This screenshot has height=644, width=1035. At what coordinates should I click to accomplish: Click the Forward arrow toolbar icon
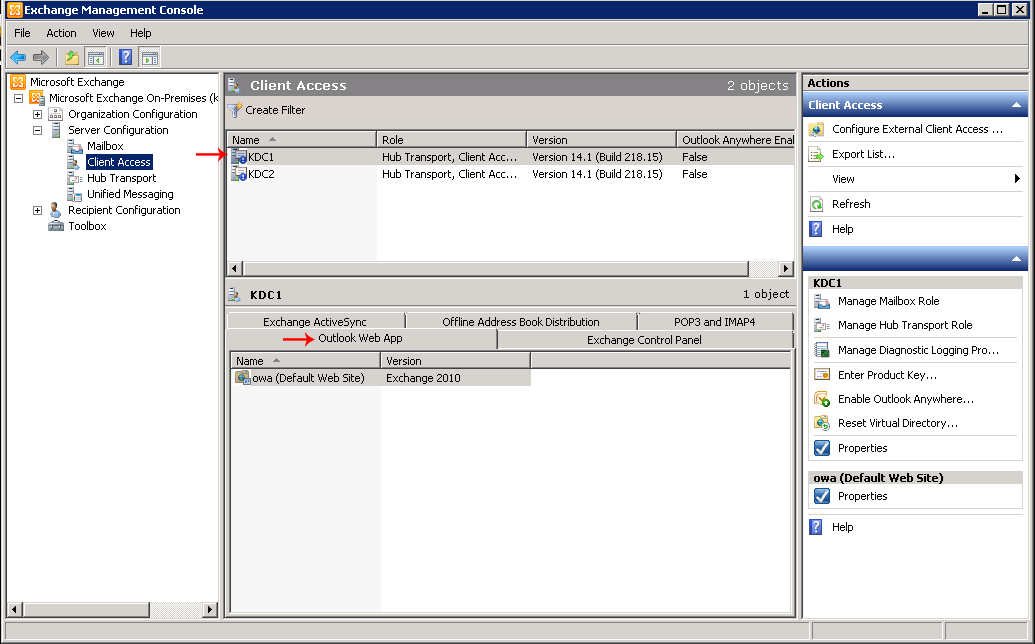(41, 58)
